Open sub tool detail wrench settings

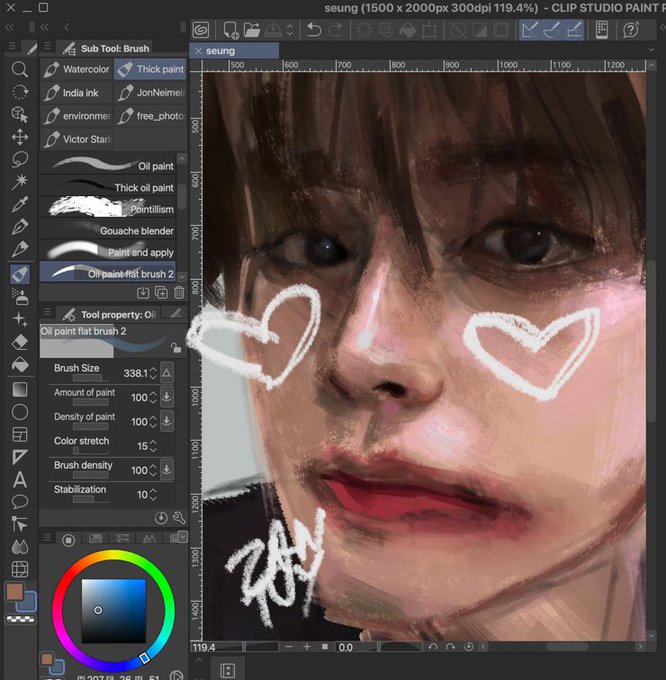(179, 517)
